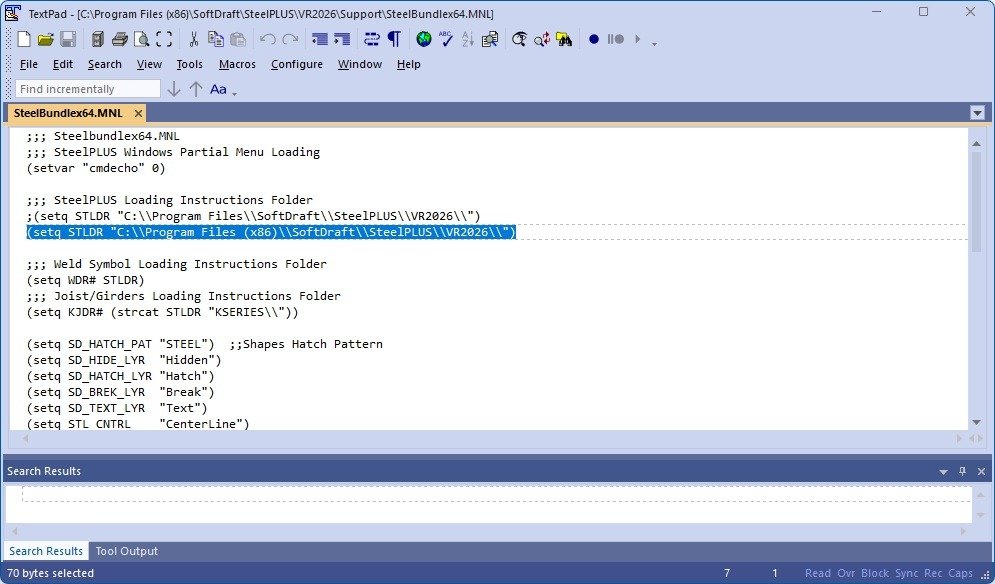Toggle Ovr overwrite mode in status bar

point(846,573)
